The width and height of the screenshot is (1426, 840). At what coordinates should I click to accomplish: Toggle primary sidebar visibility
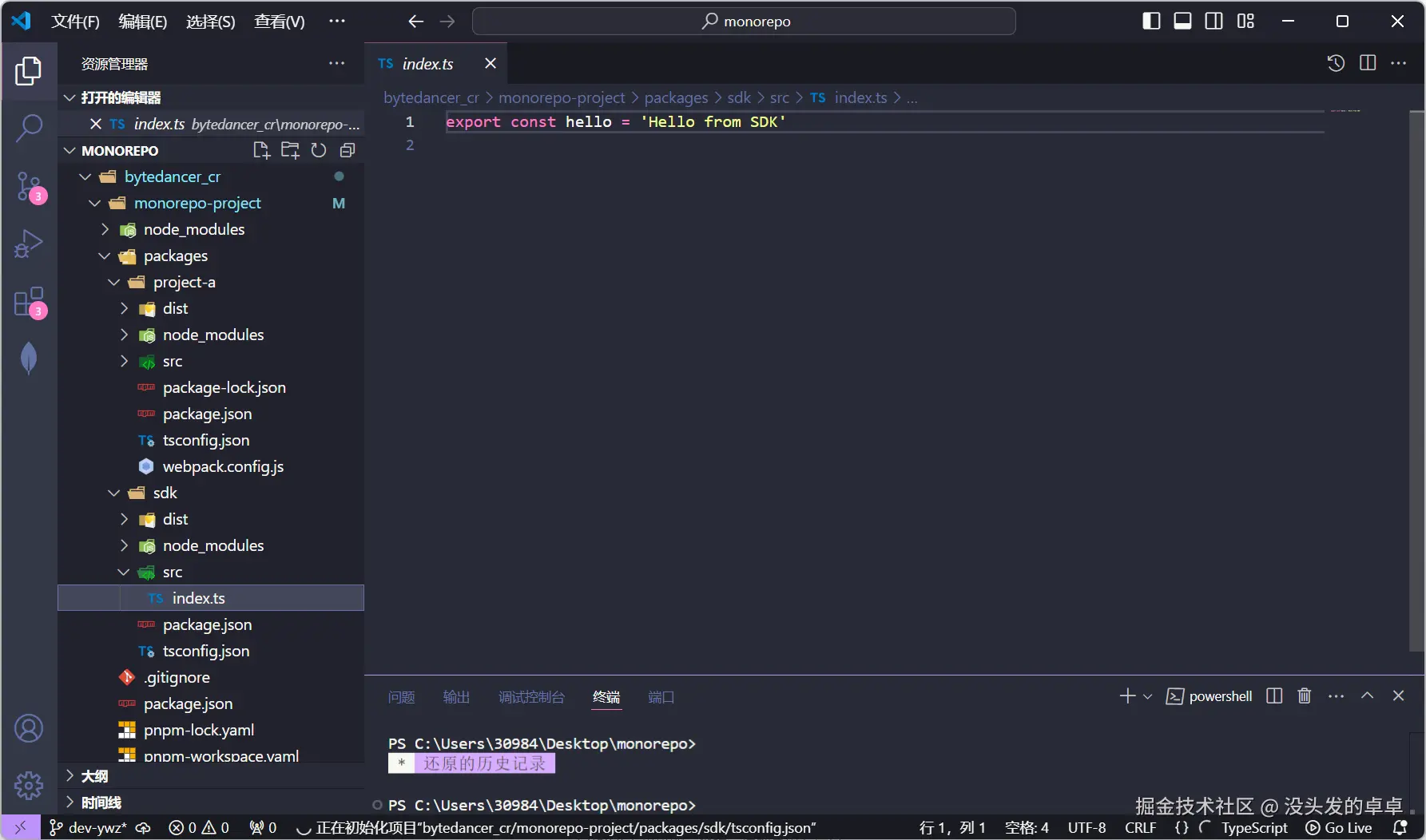click(1151, 22)
